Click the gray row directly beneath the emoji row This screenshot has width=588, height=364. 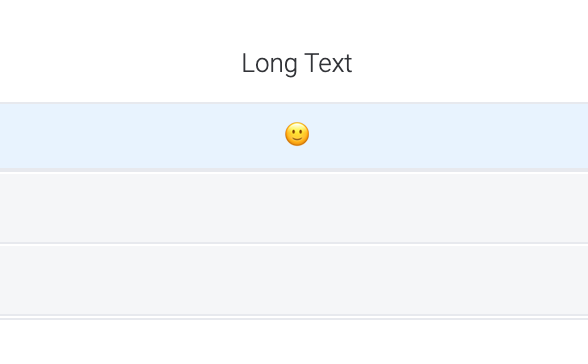tap(294, 208)
